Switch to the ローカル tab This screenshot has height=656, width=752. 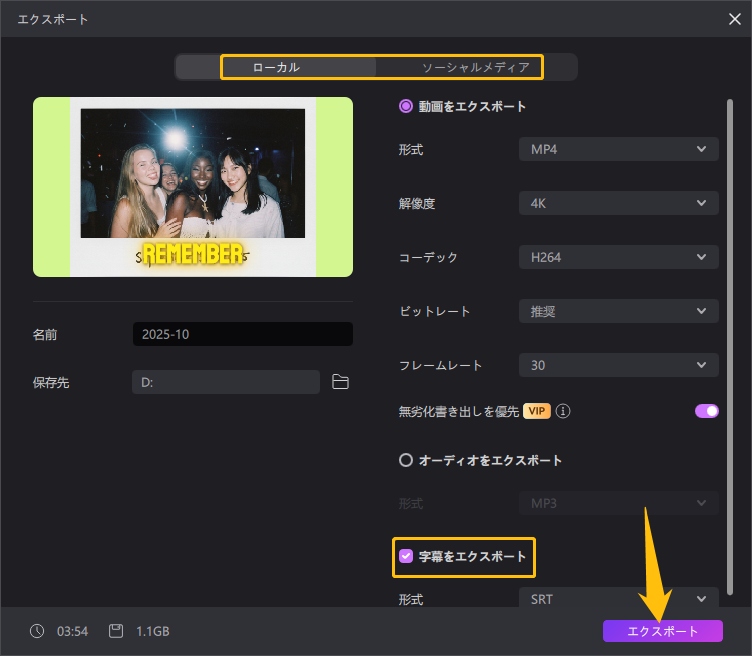click(x=275, y=67)
